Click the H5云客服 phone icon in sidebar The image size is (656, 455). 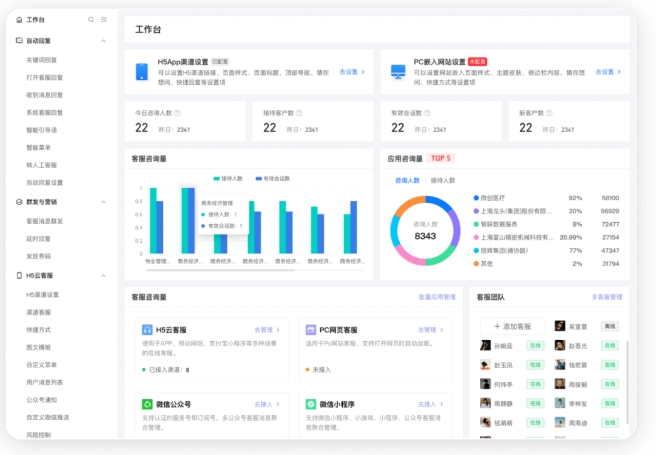pyautogui.click(x=19, y=276)
